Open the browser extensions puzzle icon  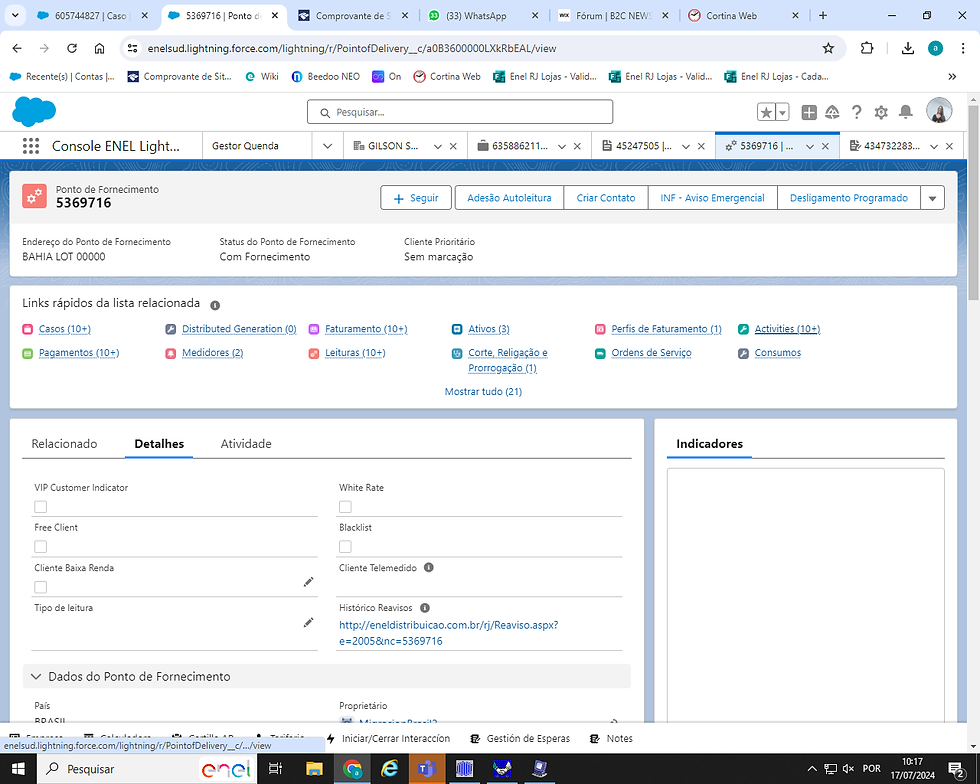click(867, 48)
